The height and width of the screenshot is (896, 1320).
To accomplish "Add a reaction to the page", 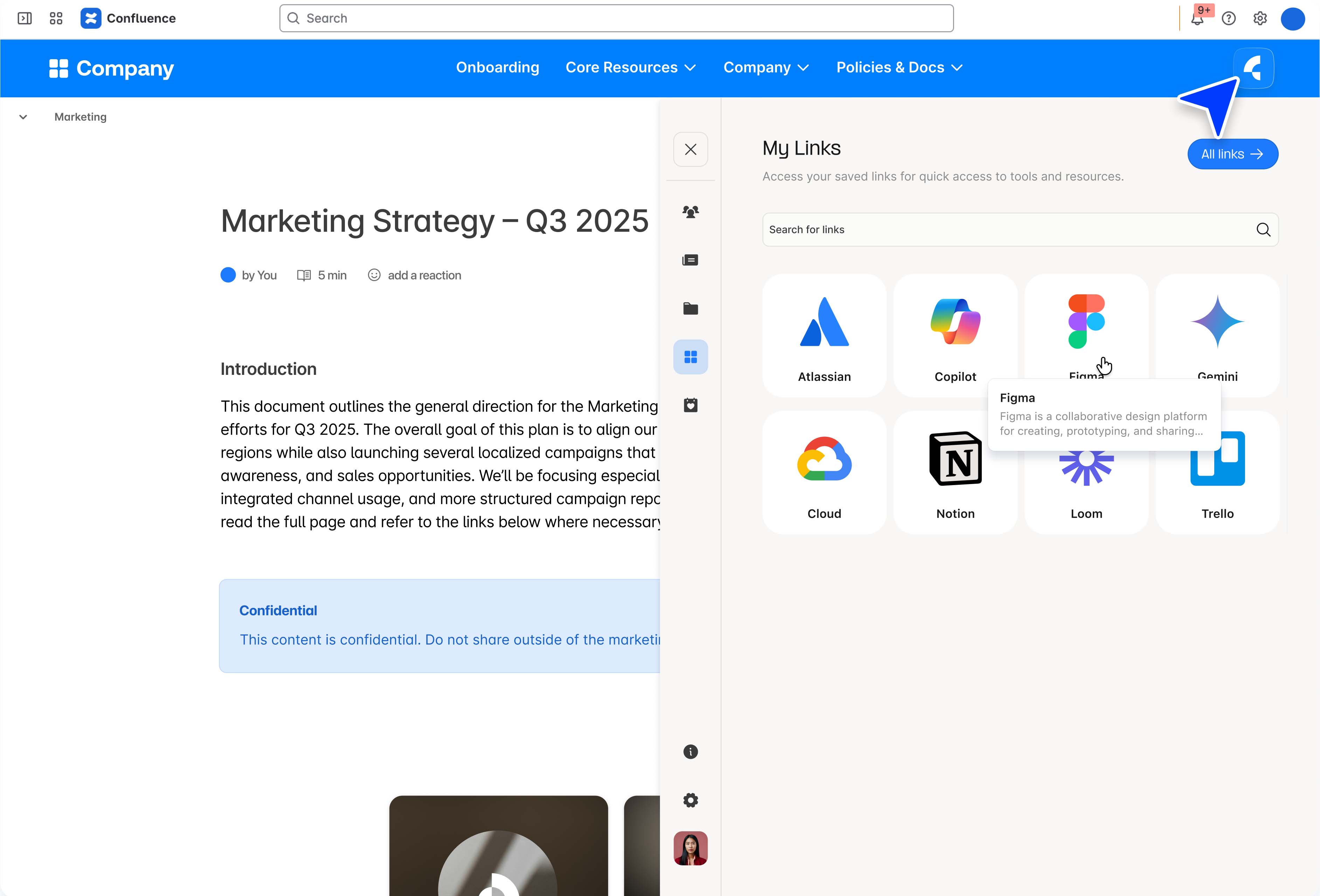I will click(415, 275).
